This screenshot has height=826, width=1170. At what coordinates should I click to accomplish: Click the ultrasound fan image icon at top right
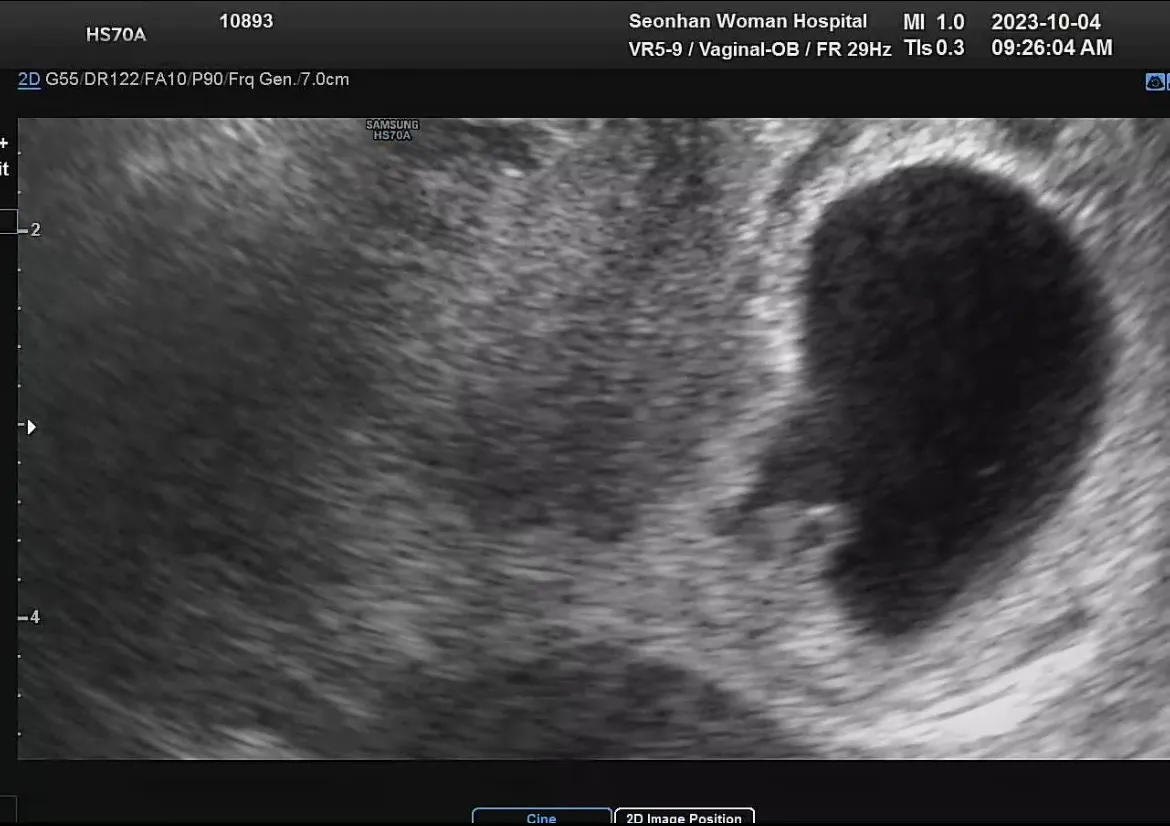coord(1154,82)
